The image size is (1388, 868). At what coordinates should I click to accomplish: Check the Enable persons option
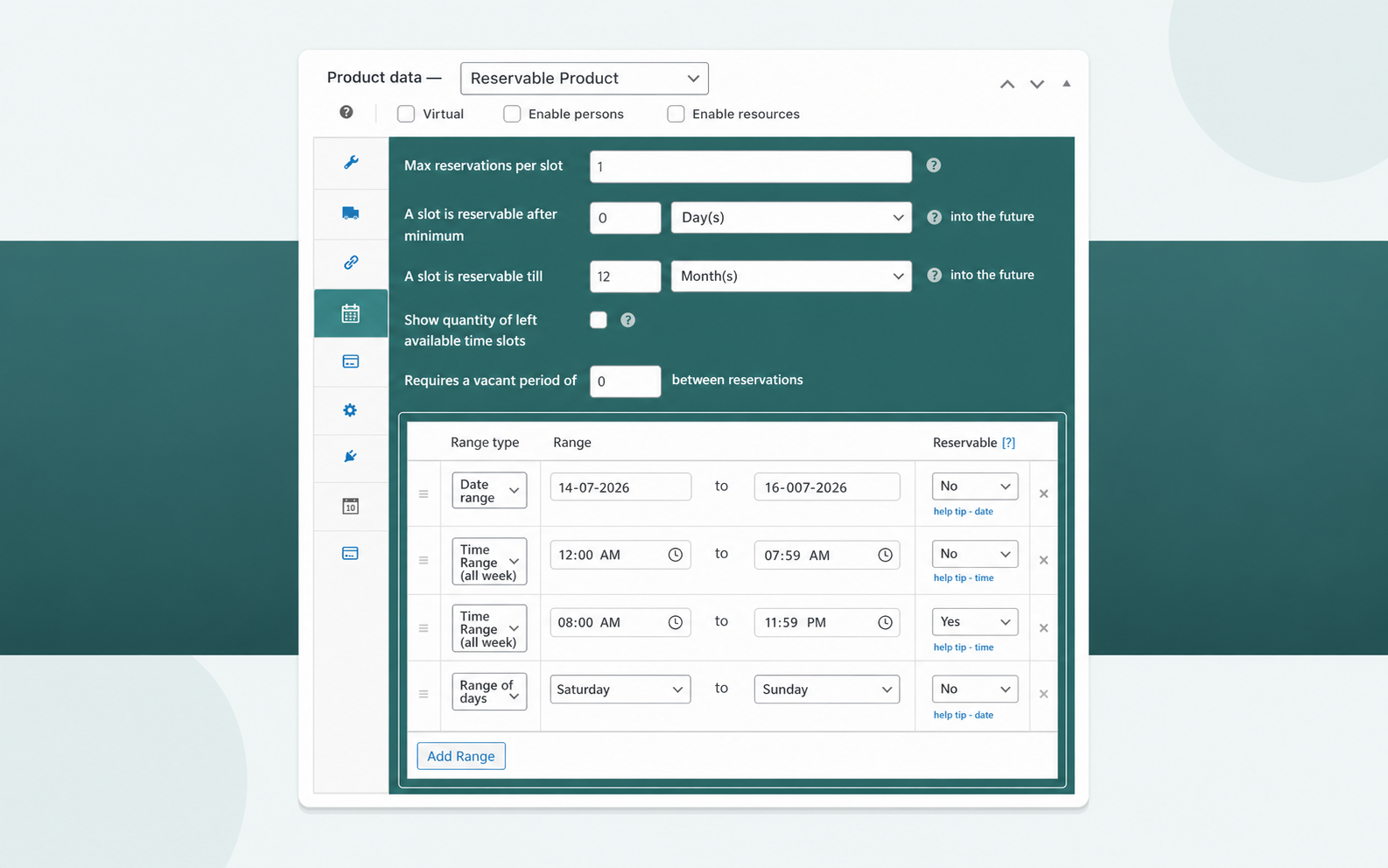512,114
